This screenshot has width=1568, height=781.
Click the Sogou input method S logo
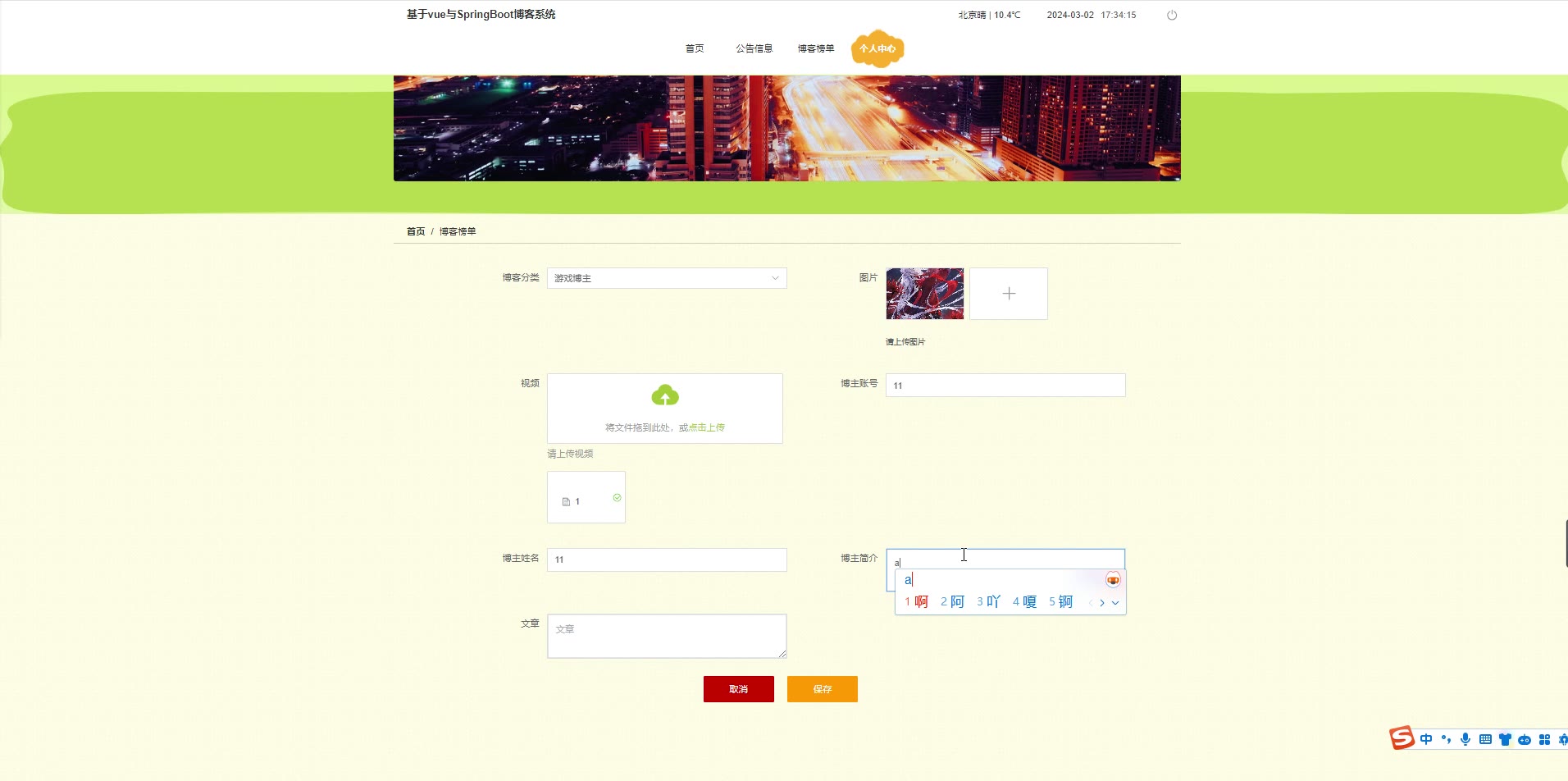pos(1402,738)
